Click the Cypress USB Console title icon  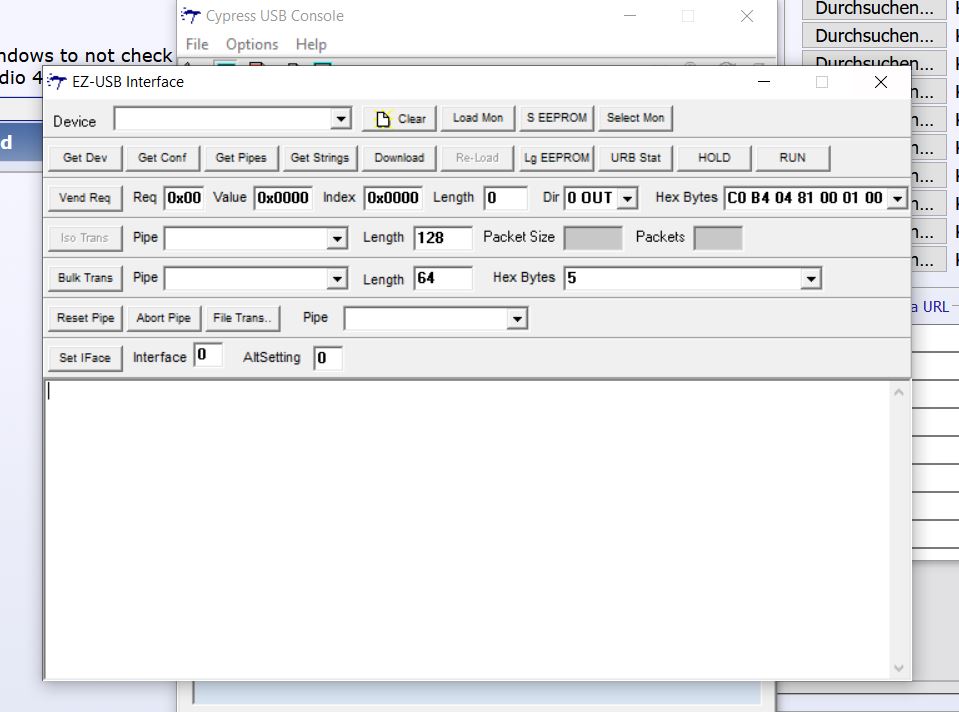coord(191,15)
